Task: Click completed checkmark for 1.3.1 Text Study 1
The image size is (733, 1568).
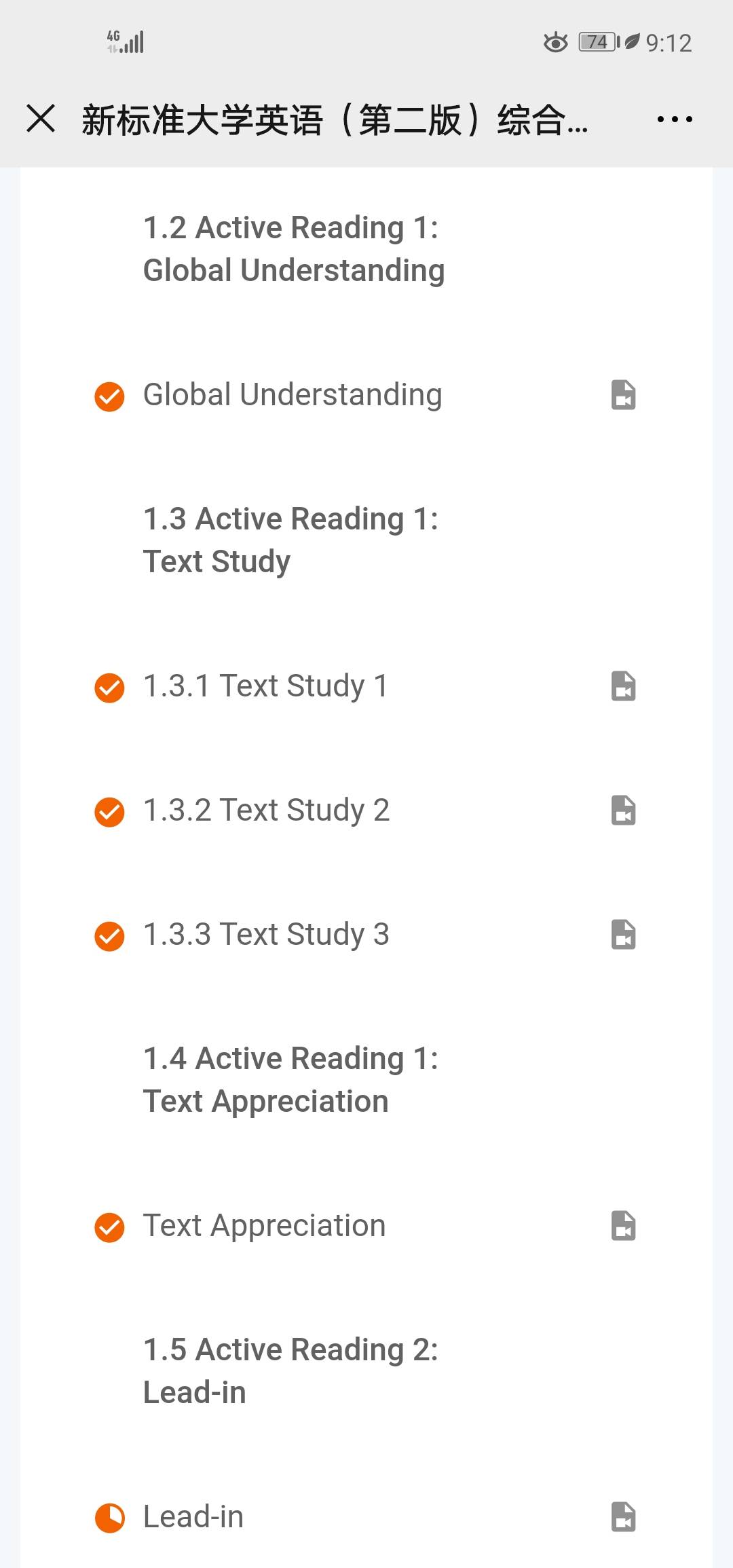Action: pos(109,688)
